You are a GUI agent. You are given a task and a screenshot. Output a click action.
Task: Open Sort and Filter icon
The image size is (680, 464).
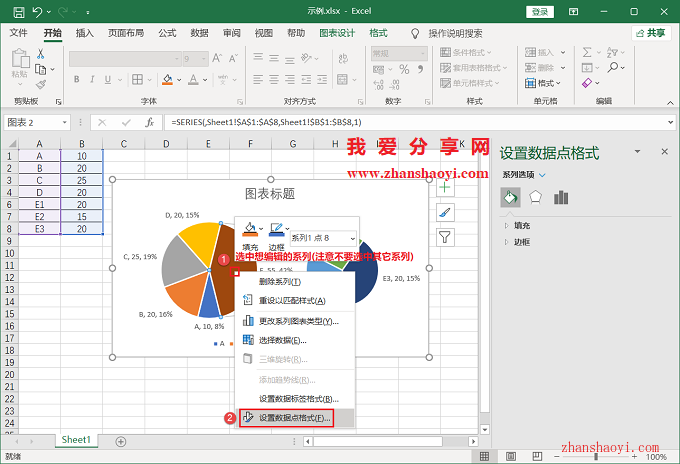pyautogui.click(x=612, y=52)
